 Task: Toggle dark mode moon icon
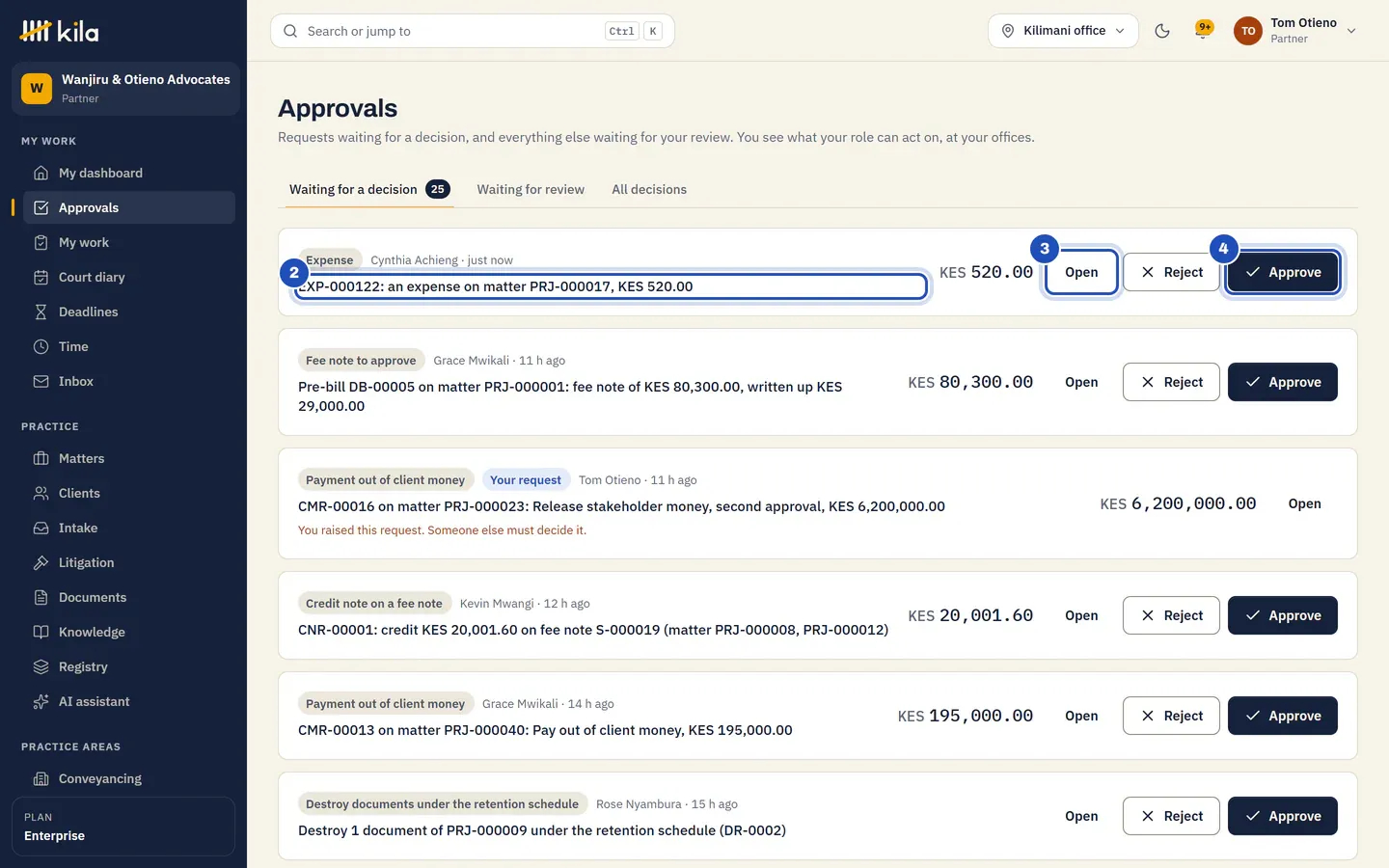[1162, 31]
